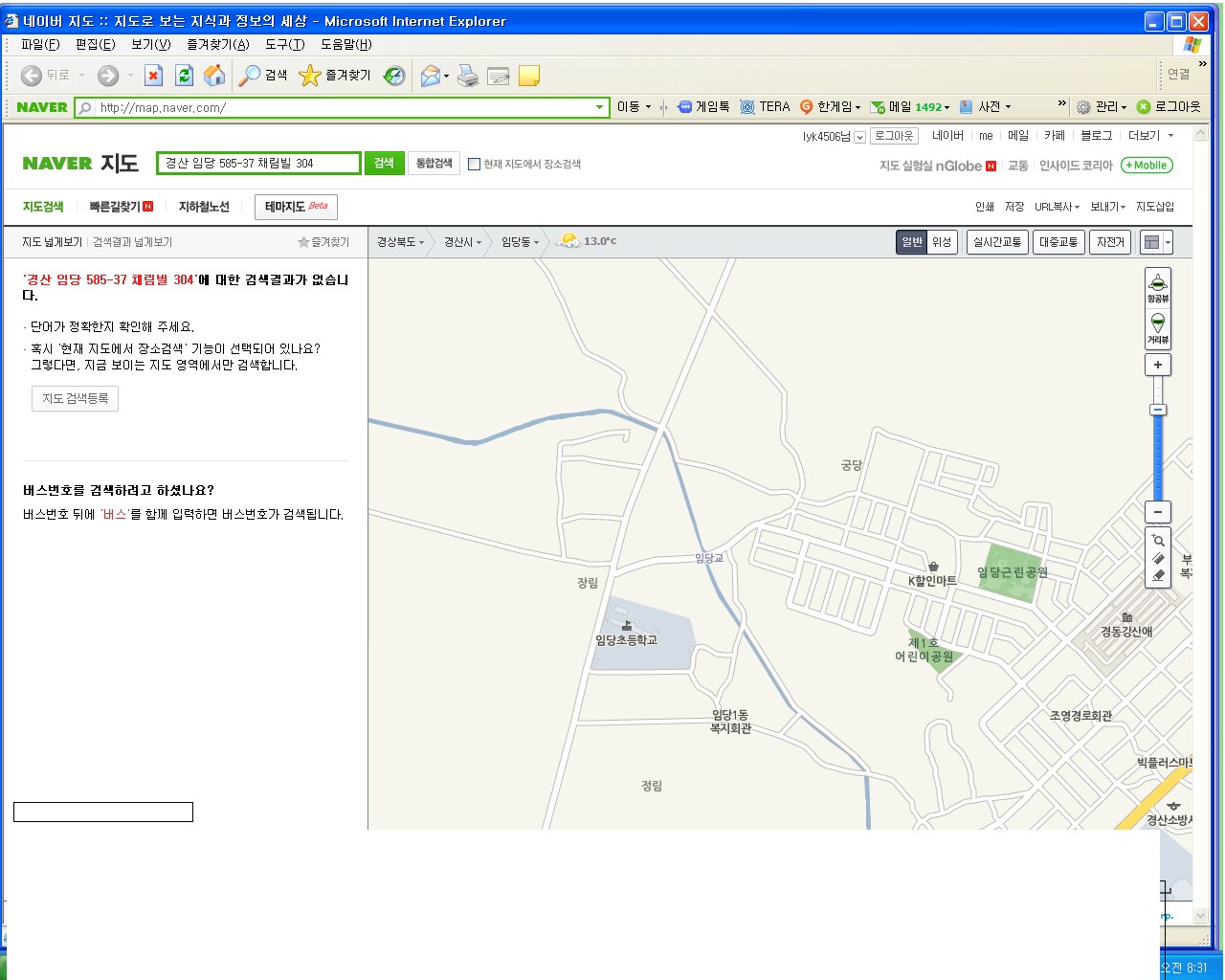Click the green 검색 search button

coord(384,164)
